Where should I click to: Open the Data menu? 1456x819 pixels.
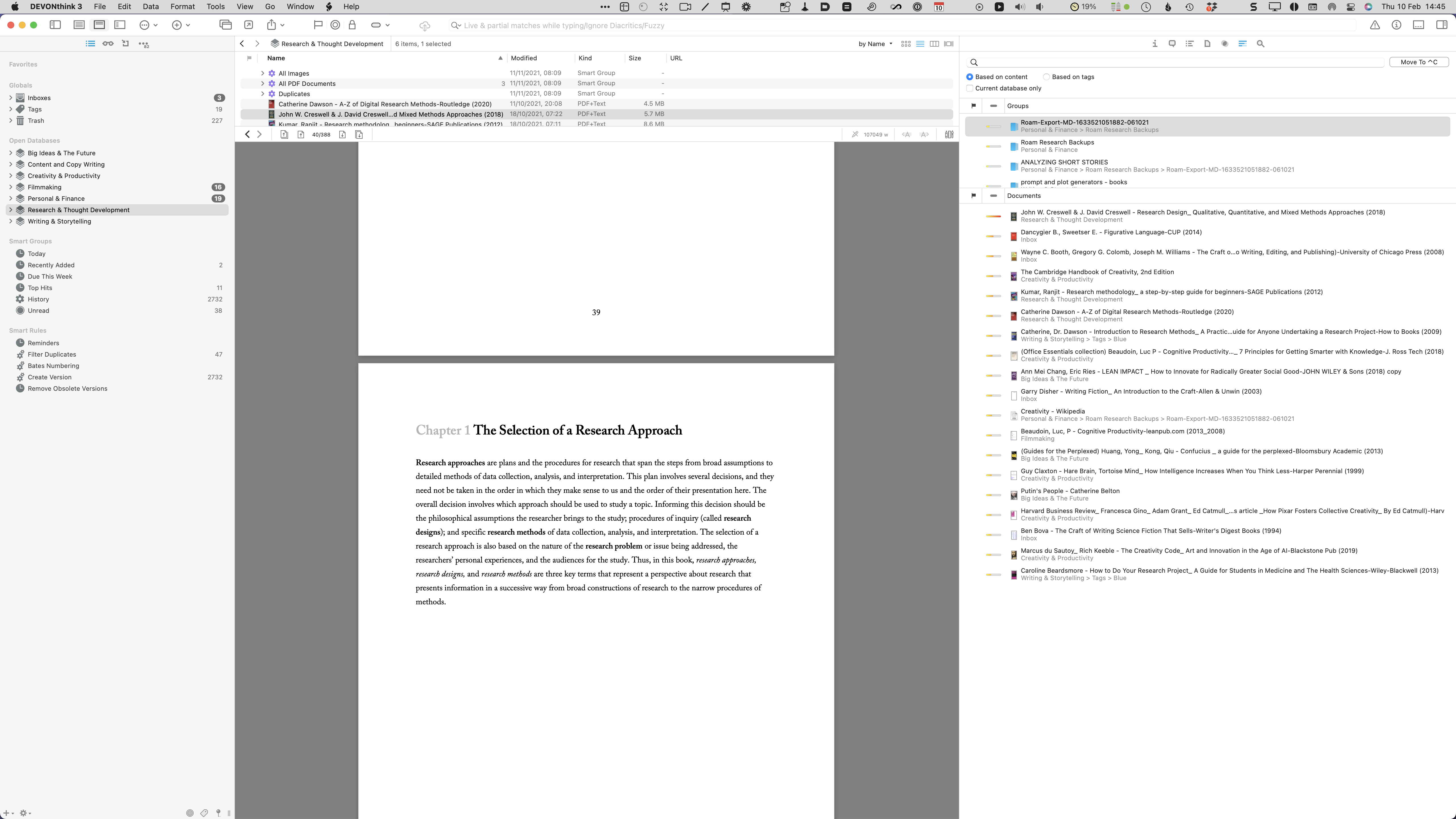point(150,7)
